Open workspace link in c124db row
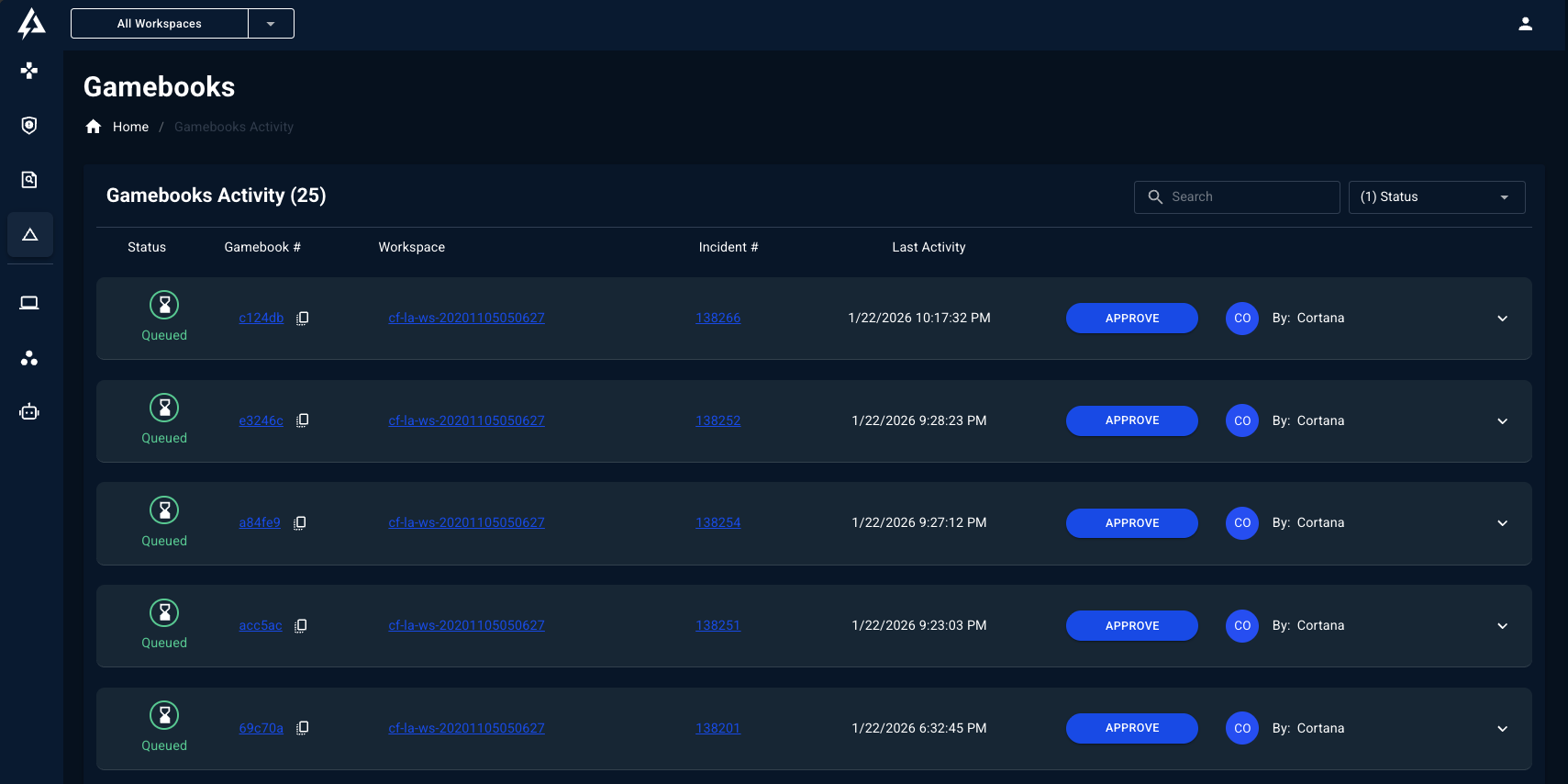 click(x=466, y=318)
